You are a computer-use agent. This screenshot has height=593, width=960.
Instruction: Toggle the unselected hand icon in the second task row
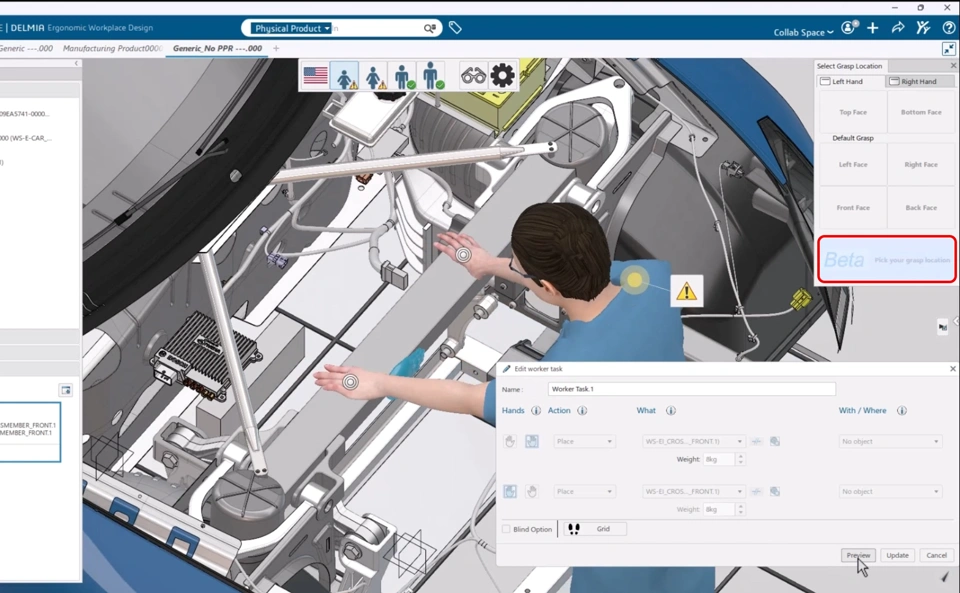coord(532,491)
